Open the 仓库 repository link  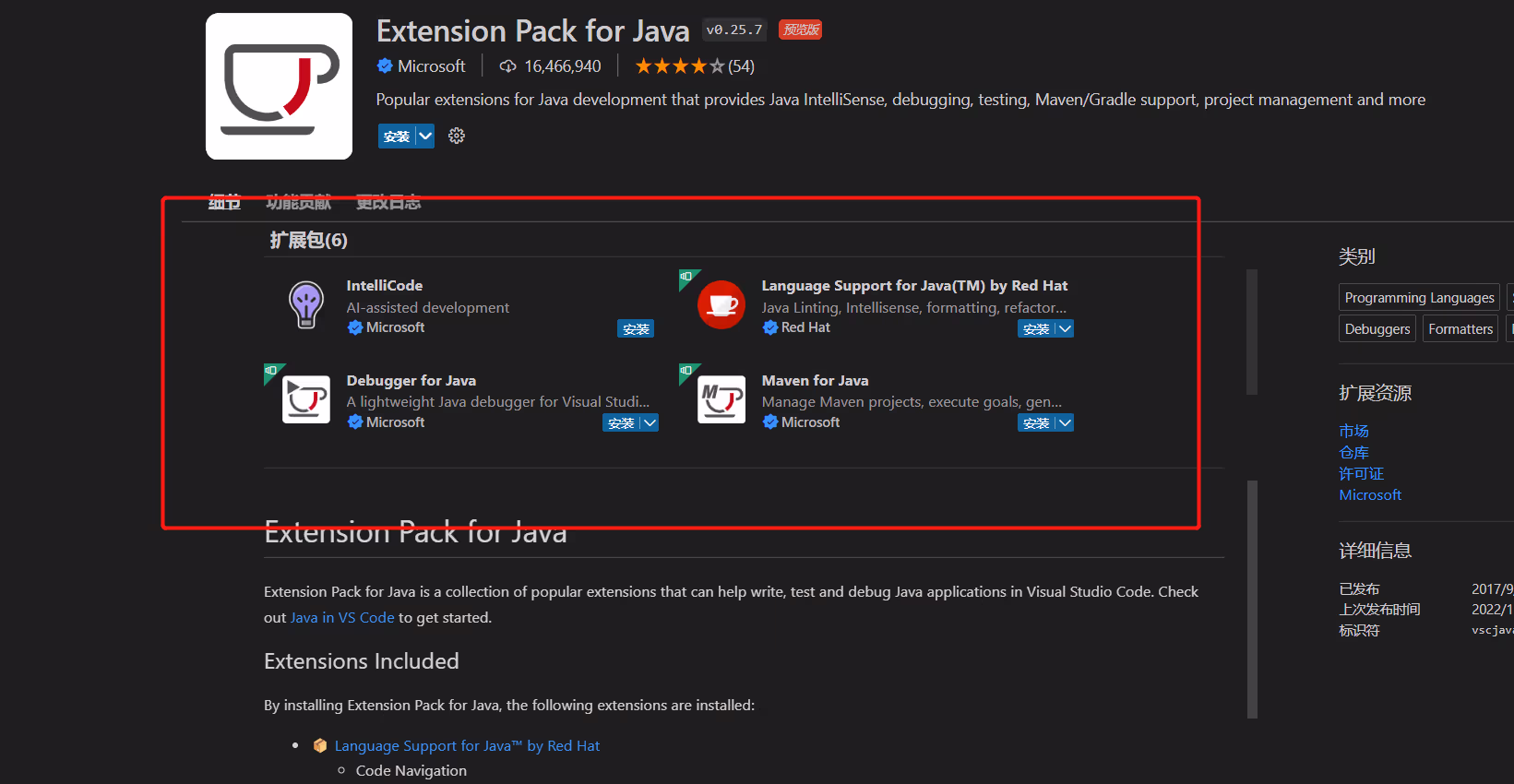1353,452
